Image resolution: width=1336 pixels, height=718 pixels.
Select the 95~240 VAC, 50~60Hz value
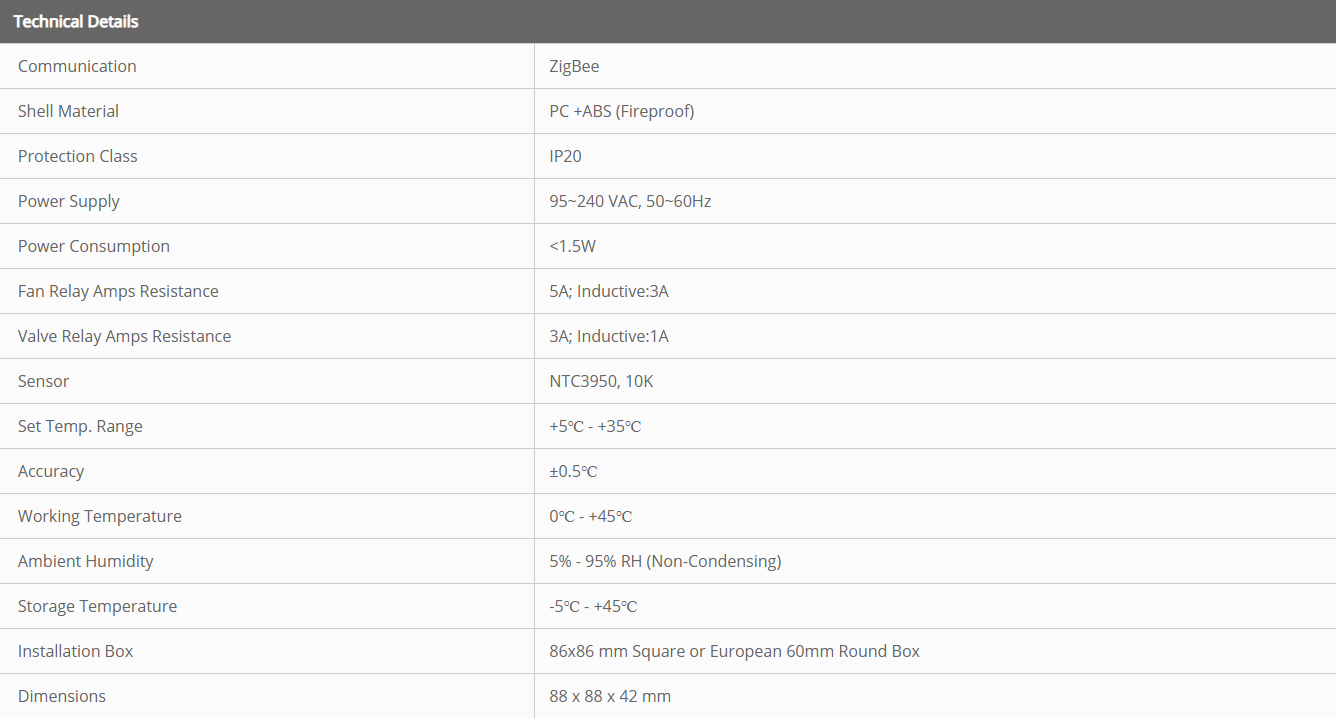coord(630,201)
